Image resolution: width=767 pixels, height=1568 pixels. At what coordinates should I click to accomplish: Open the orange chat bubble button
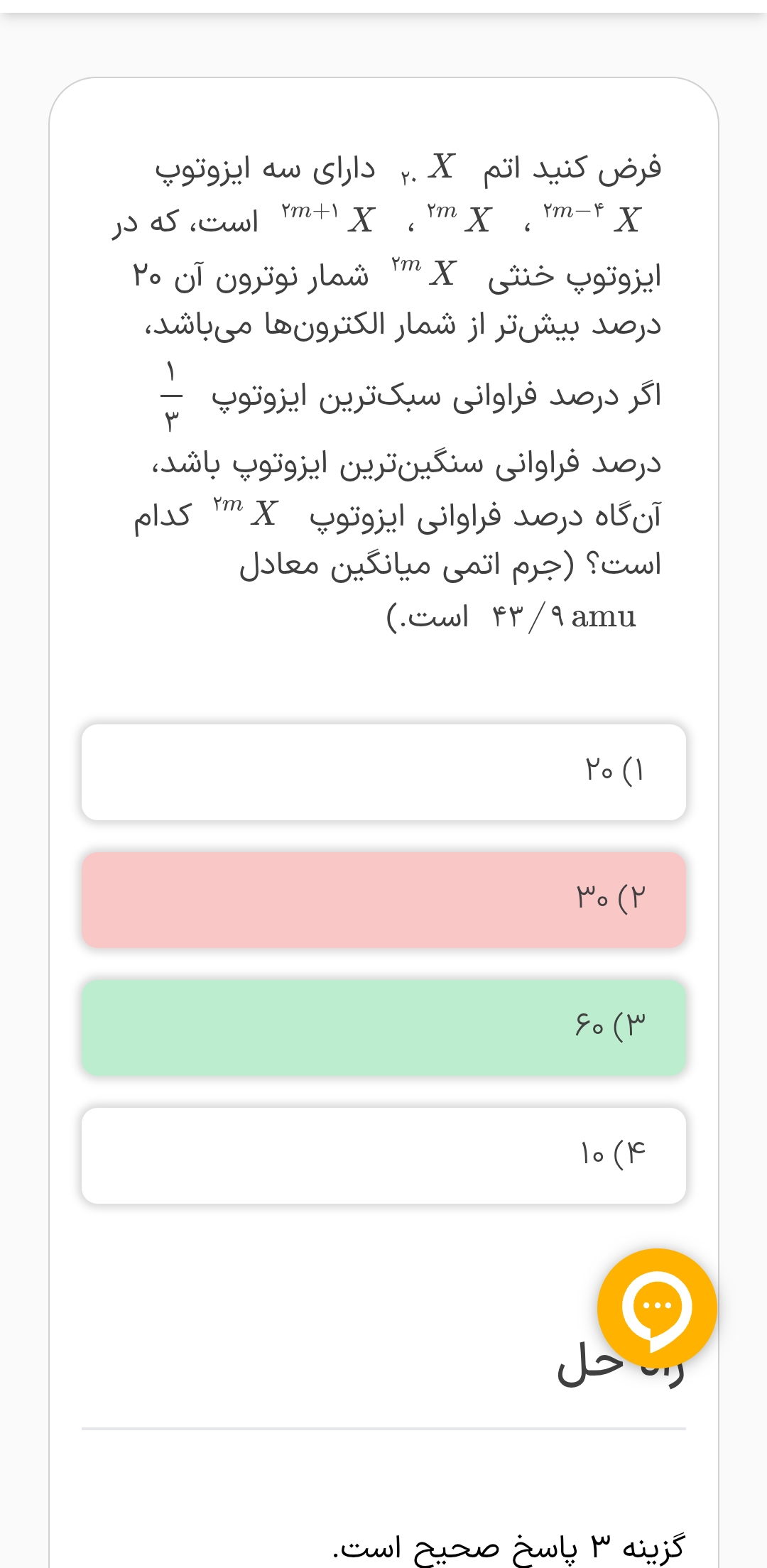[657, 1307]
